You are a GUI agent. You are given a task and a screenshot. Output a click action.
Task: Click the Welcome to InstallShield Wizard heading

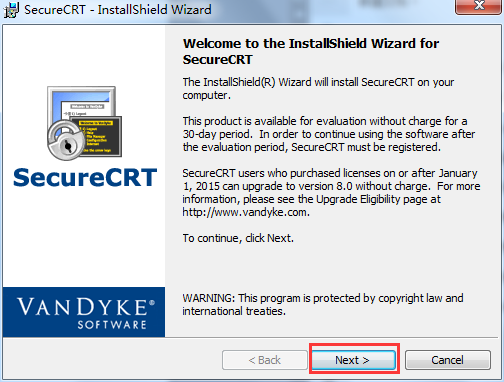click(x=311, y=51)
